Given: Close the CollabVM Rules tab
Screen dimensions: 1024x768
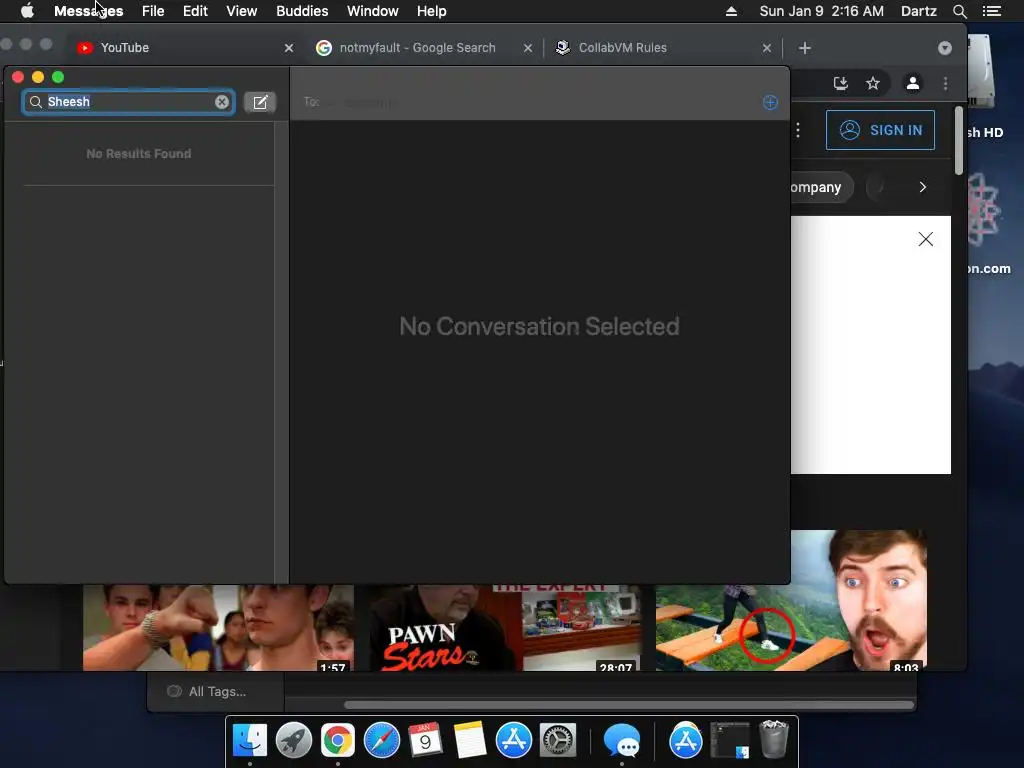Looking at the screenshot, I should (x=767, y=48).
